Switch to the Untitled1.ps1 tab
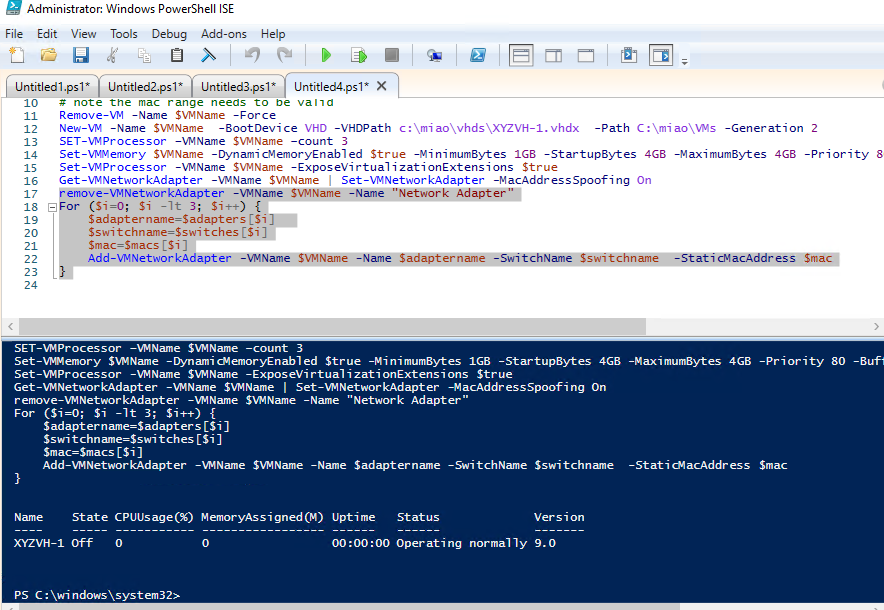Image resolution: width=884 pixels, height=610 pixels. tap(52, 87)
